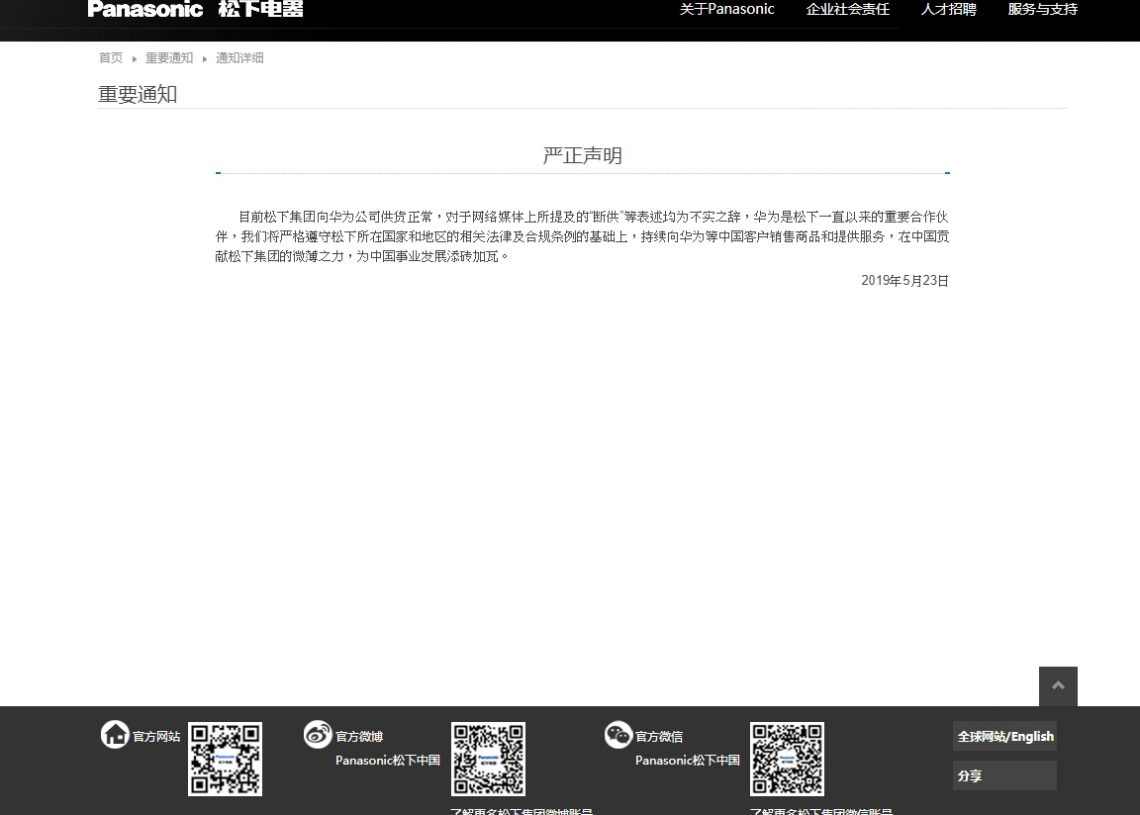Click the 官方微博 Weibo icon

pos(318,734)
